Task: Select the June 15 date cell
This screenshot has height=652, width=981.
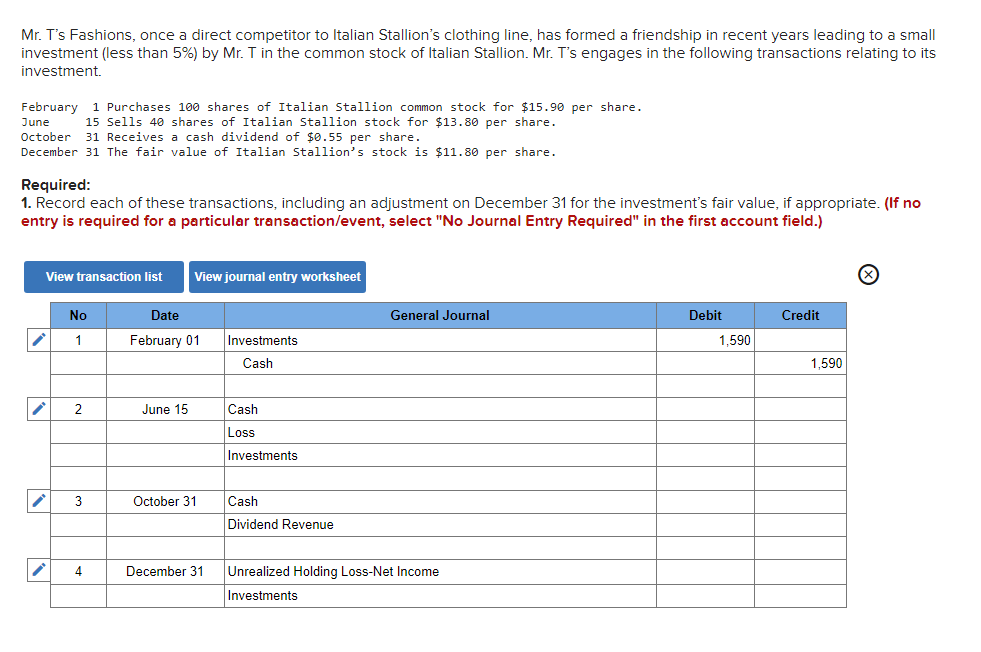Action: [x=165, y=409]
